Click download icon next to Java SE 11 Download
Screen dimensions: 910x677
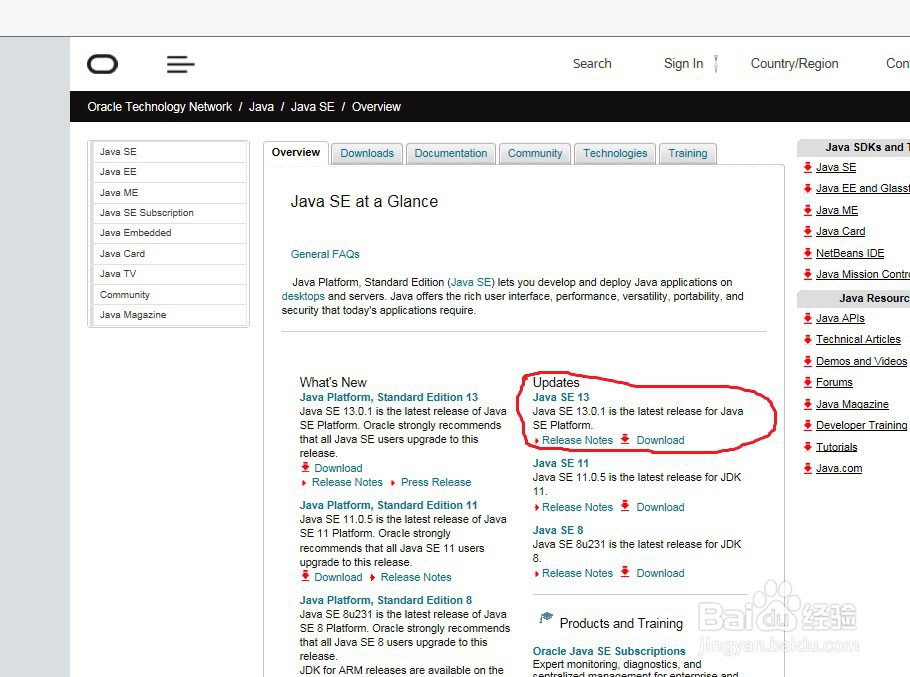coord(624,506)
